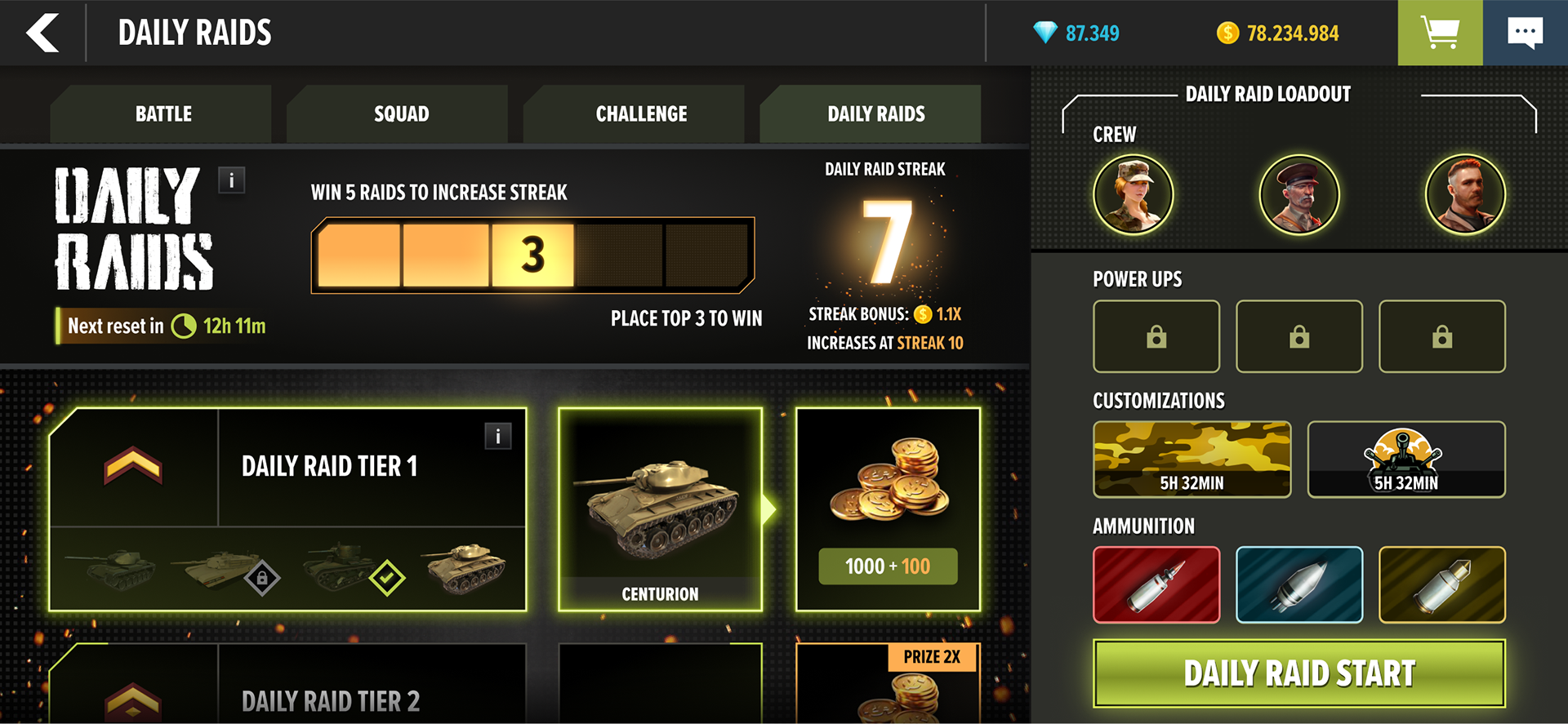Select the Centurion tank card
Image resolution: width=1568 pixels, height=724 pixels.
click(660, 509)
